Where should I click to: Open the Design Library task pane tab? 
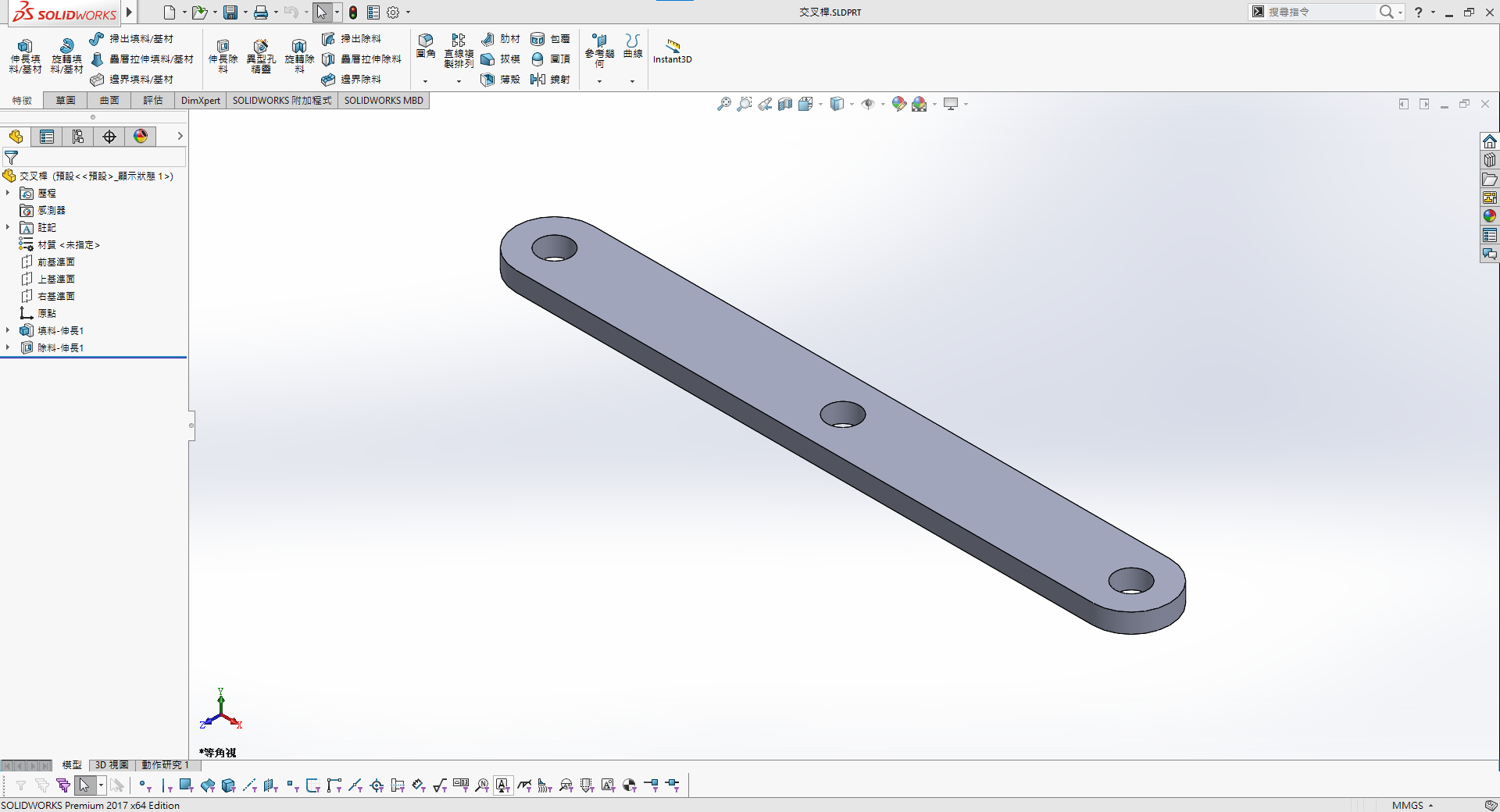(x=1490, y=160)
